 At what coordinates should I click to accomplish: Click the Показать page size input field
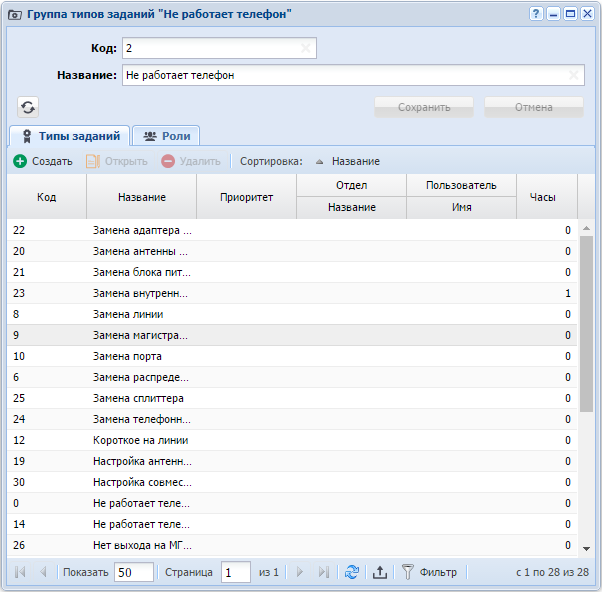coord(134,572)
